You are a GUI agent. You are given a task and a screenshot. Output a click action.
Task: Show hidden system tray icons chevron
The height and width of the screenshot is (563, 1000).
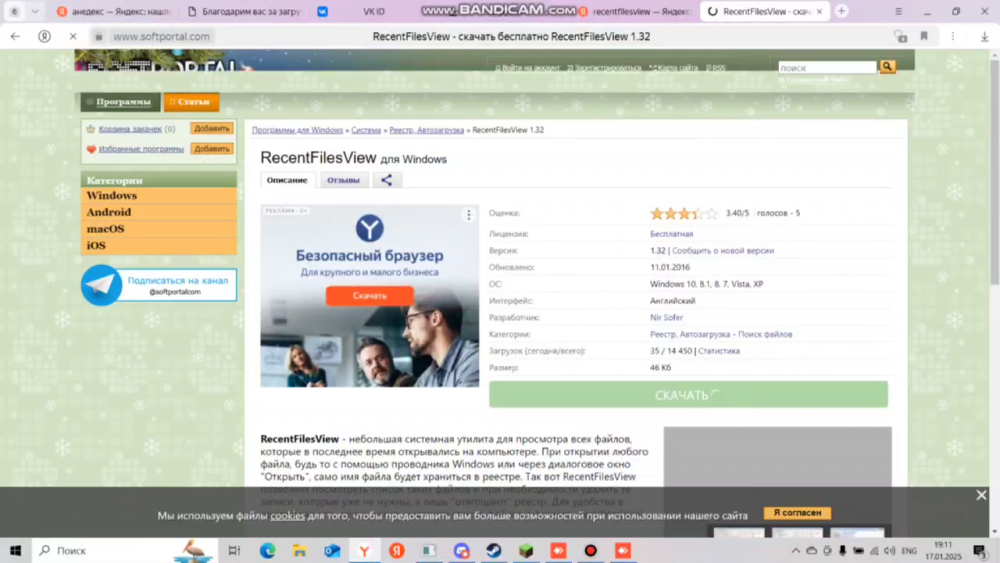tap(795, 551)
